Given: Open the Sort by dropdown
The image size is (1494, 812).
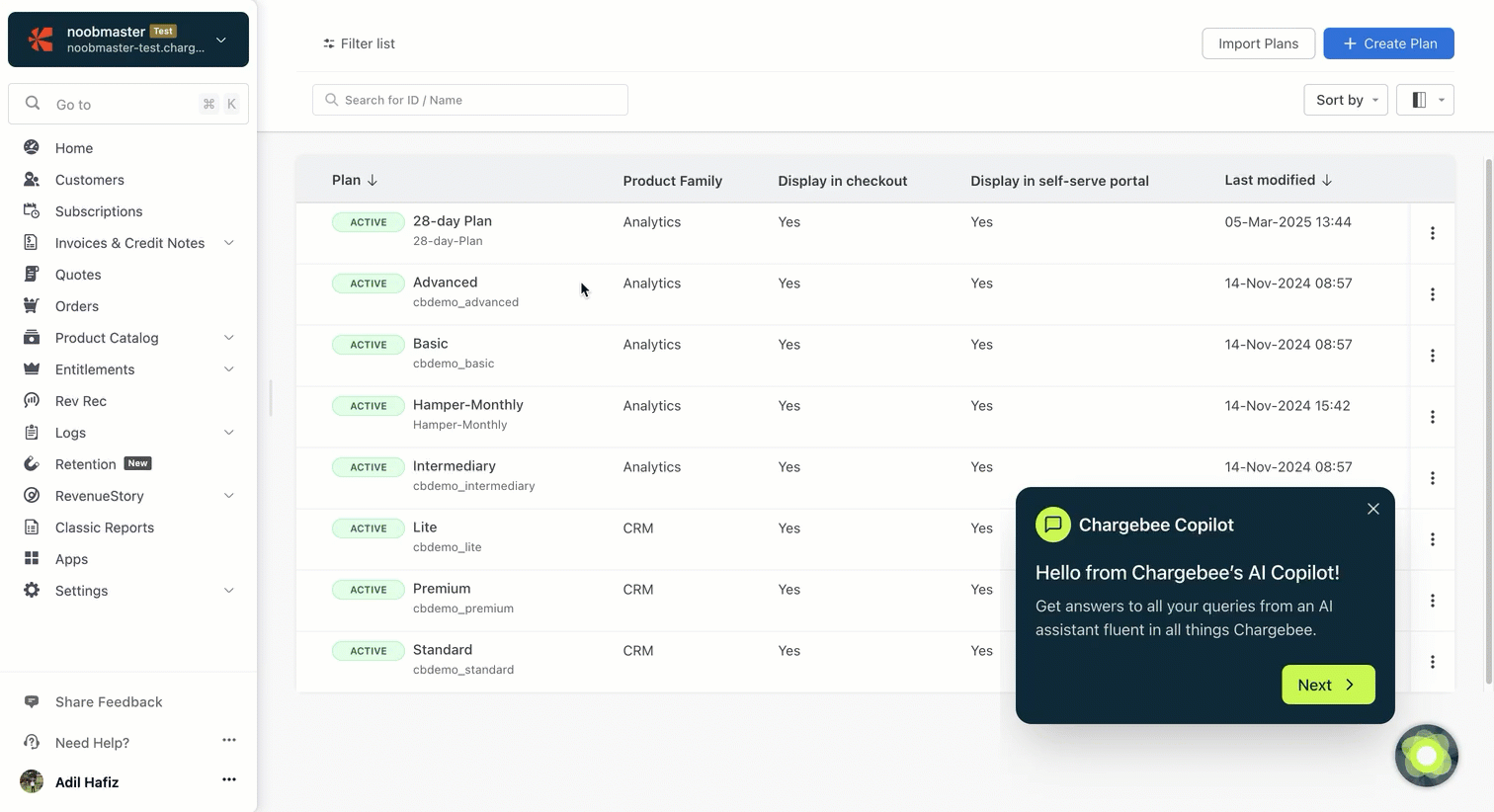Looking at the screenshot, I should 1346,100.
